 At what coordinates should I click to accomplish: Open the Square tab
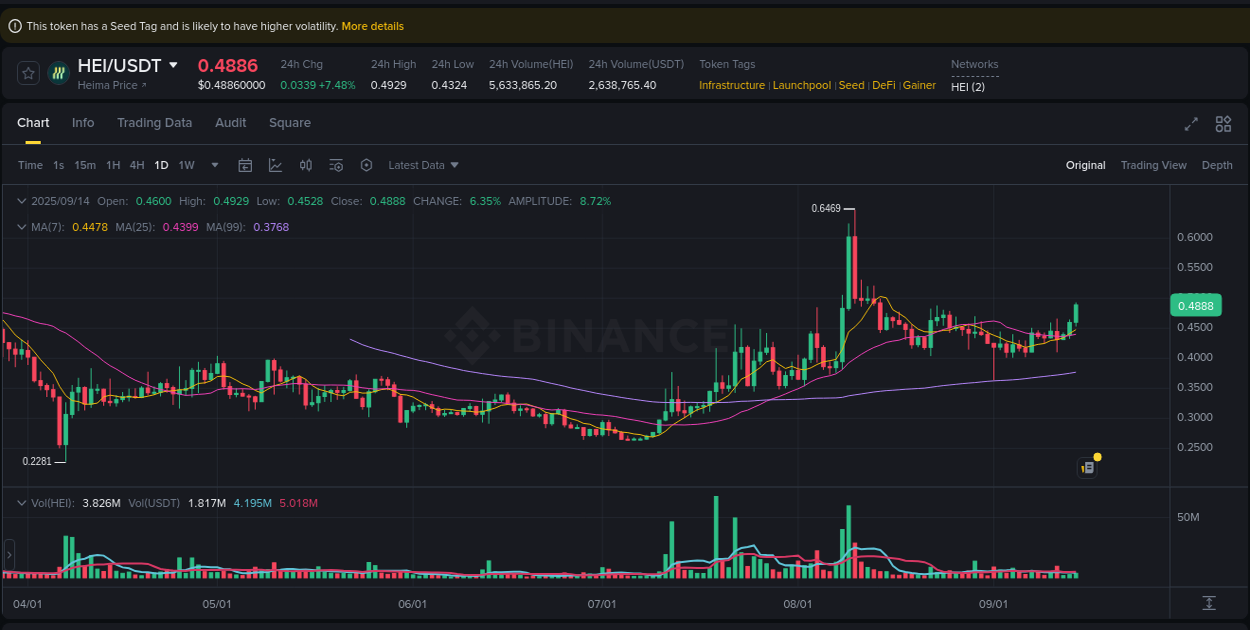pyautogui.click(x=290, y=123)
